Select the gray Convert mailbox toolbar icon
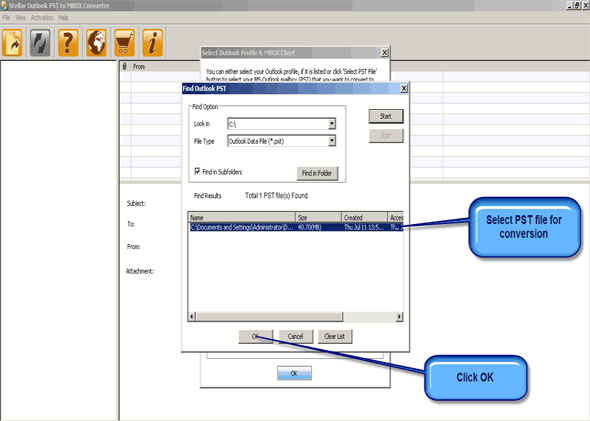Screen dimensions: 590x421 tap(40, 43)
